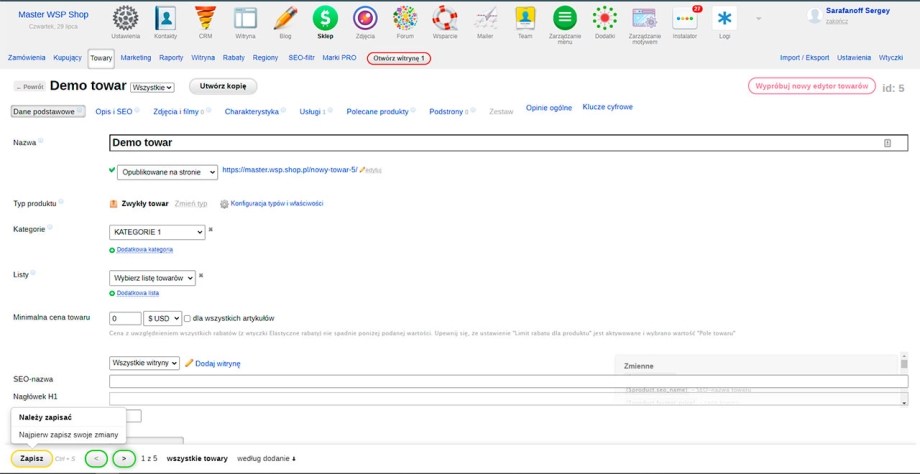Screen dimensions: 920x474
Task: Click the 'Utwórz kopię' button
Action: 223,87
